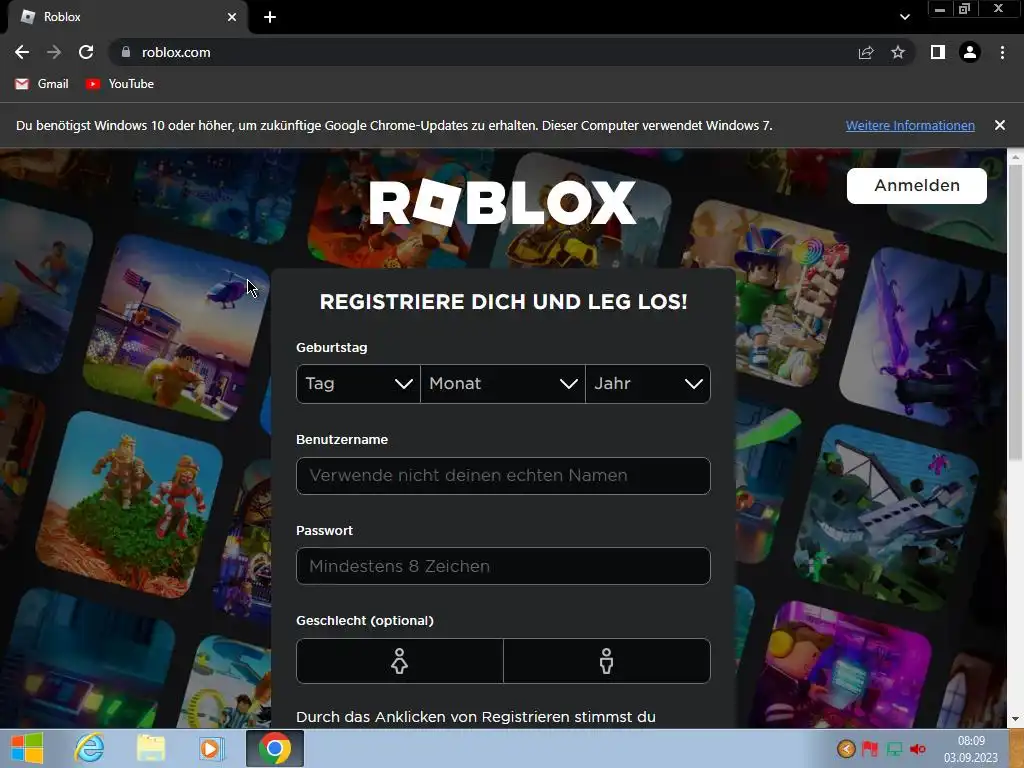Click the shark boat game thumbnail

tap(886, 517)
